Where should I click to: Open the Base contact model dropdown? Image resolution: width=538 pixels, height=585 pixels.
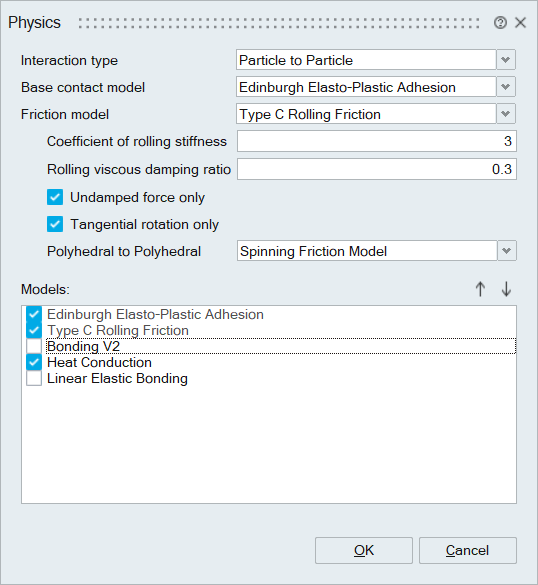click(506, 87)
